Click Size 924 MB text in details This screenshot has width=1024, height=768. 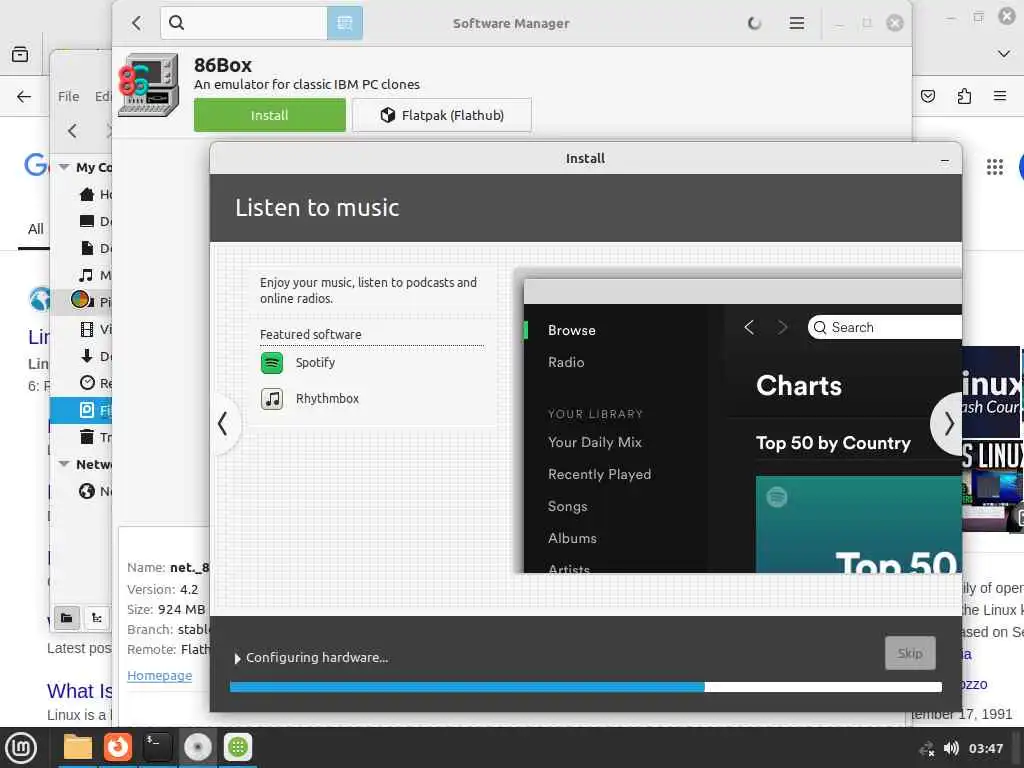pos(166,610)
